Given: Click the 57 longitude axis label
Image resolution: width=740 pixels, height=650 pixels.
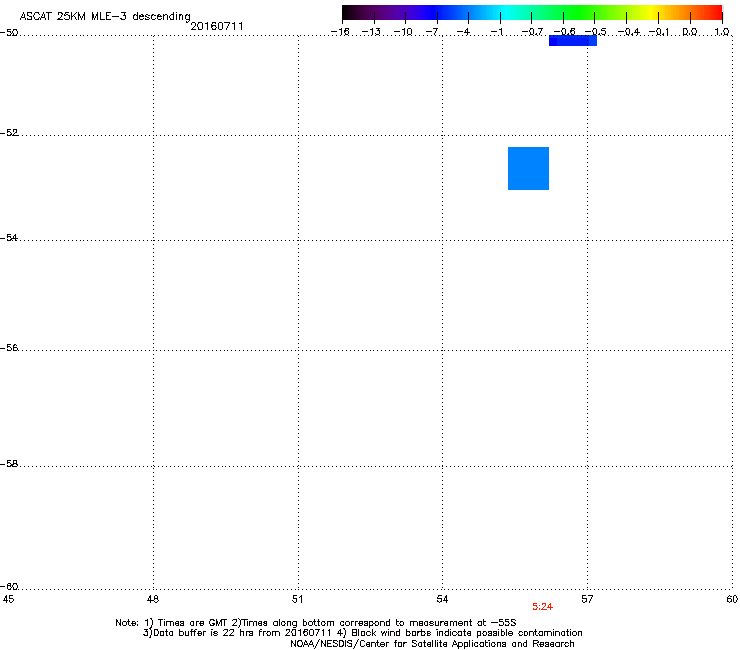Looking at the screenshot, I should (587, 599).
